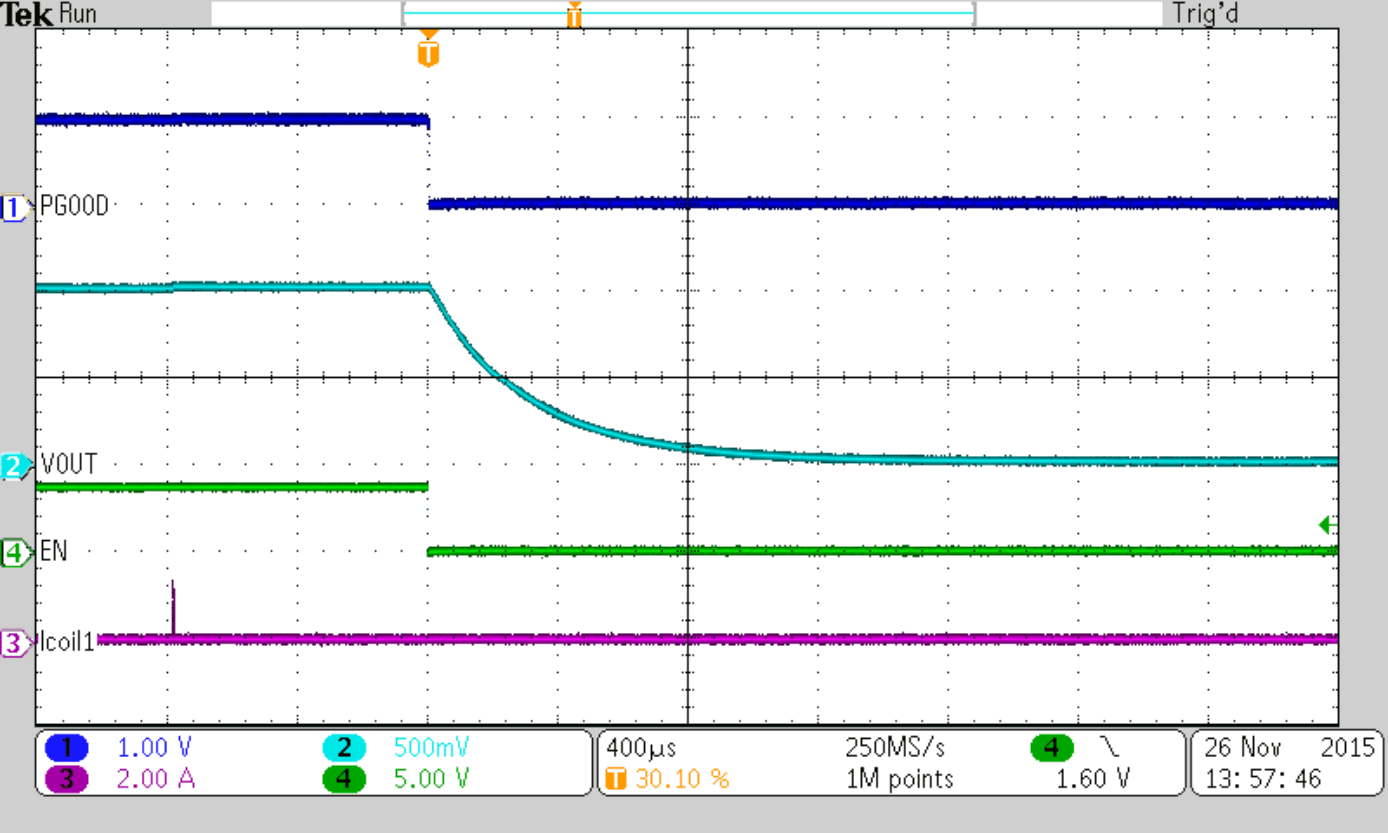Click the cyan channel 2 badge
Image resolution: width=1388 pixels, height=833 pixels.
pyautogui.click(x=343, y=747)
